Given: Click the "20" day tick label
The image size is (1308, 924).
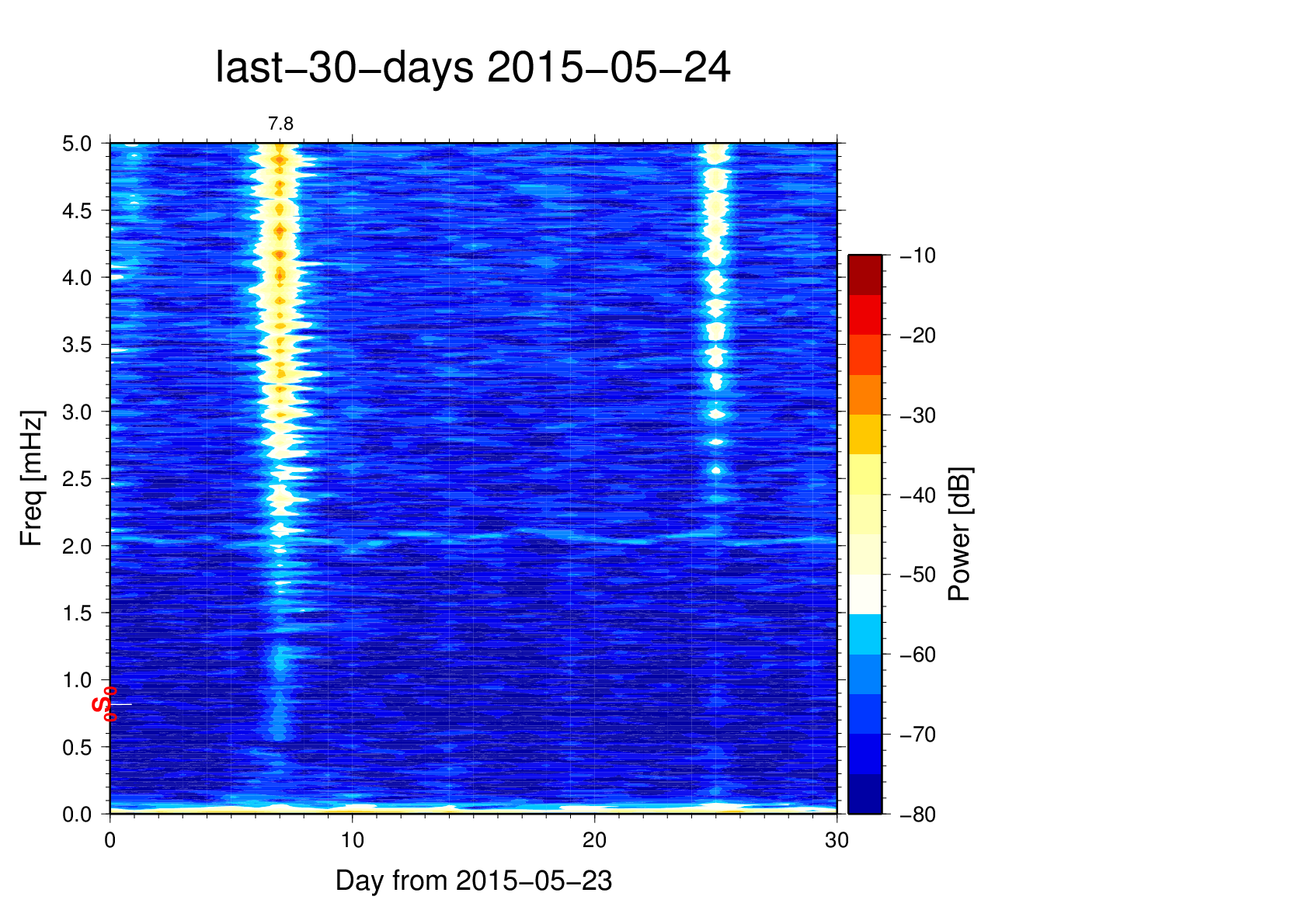Looking at the screenshot, I should 594,841.
